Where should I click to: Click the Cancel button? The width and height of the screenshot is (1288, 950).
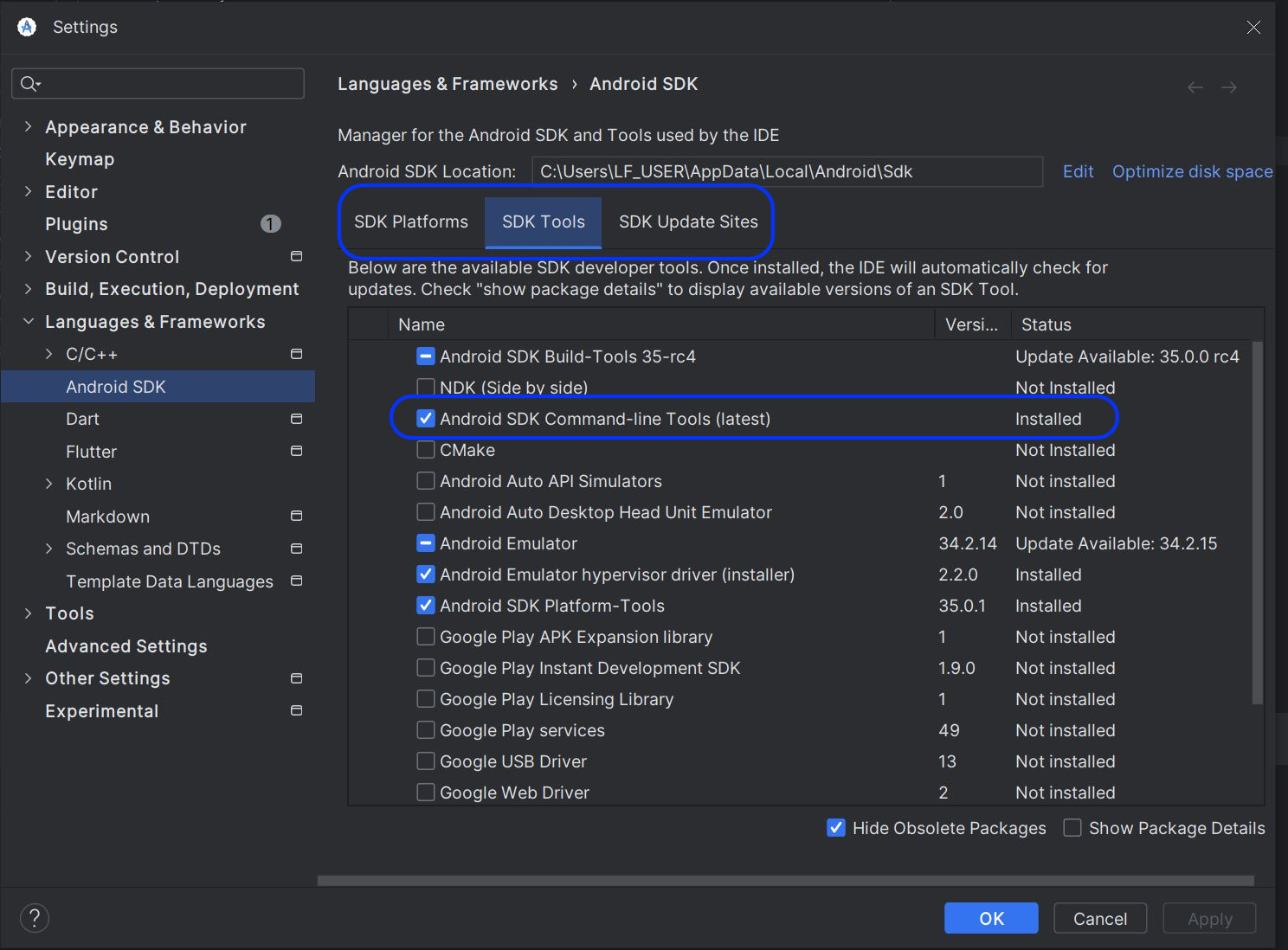(1100, 919)
